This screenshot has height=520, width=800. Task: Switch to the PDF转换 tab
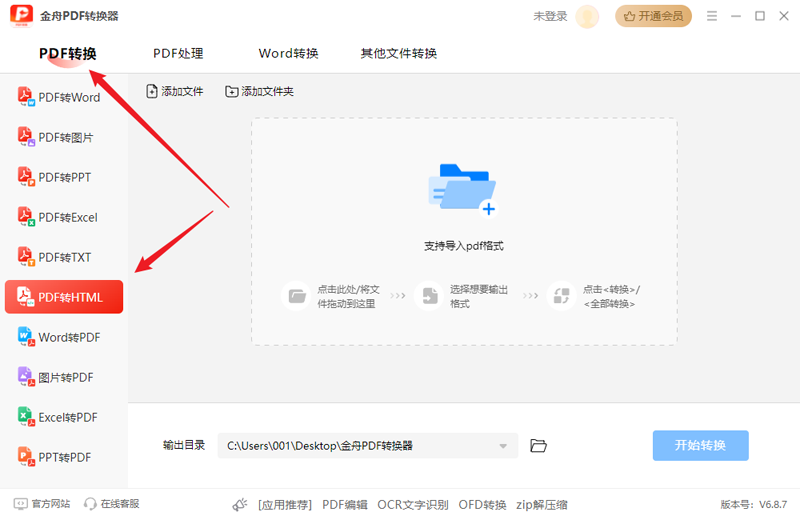point(68,54)
